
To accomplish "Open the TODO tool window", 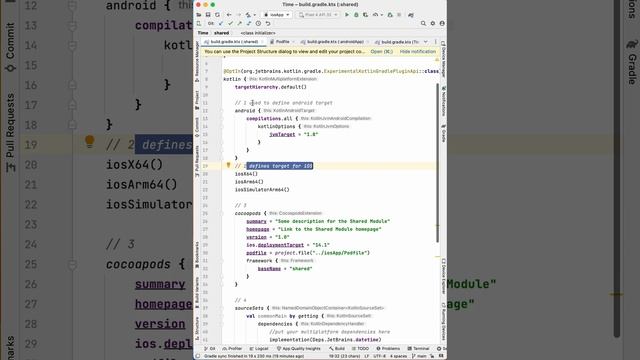I will 360,349.
